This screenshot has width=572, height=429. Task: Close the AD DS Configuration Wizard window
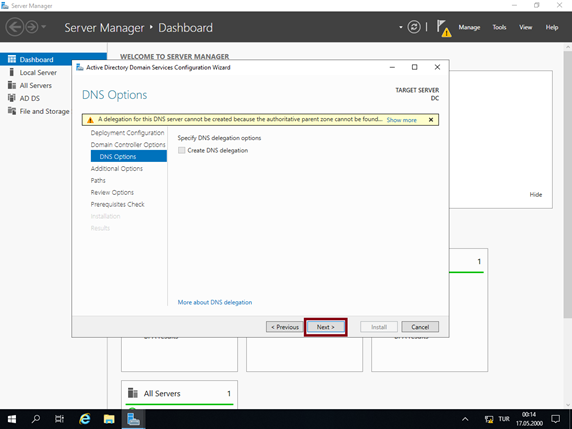(x=437, y=67)
